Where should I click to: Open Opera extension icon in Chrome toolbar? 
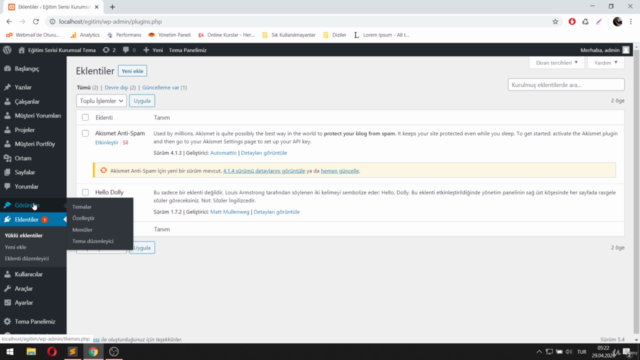[x=572, y=22]
